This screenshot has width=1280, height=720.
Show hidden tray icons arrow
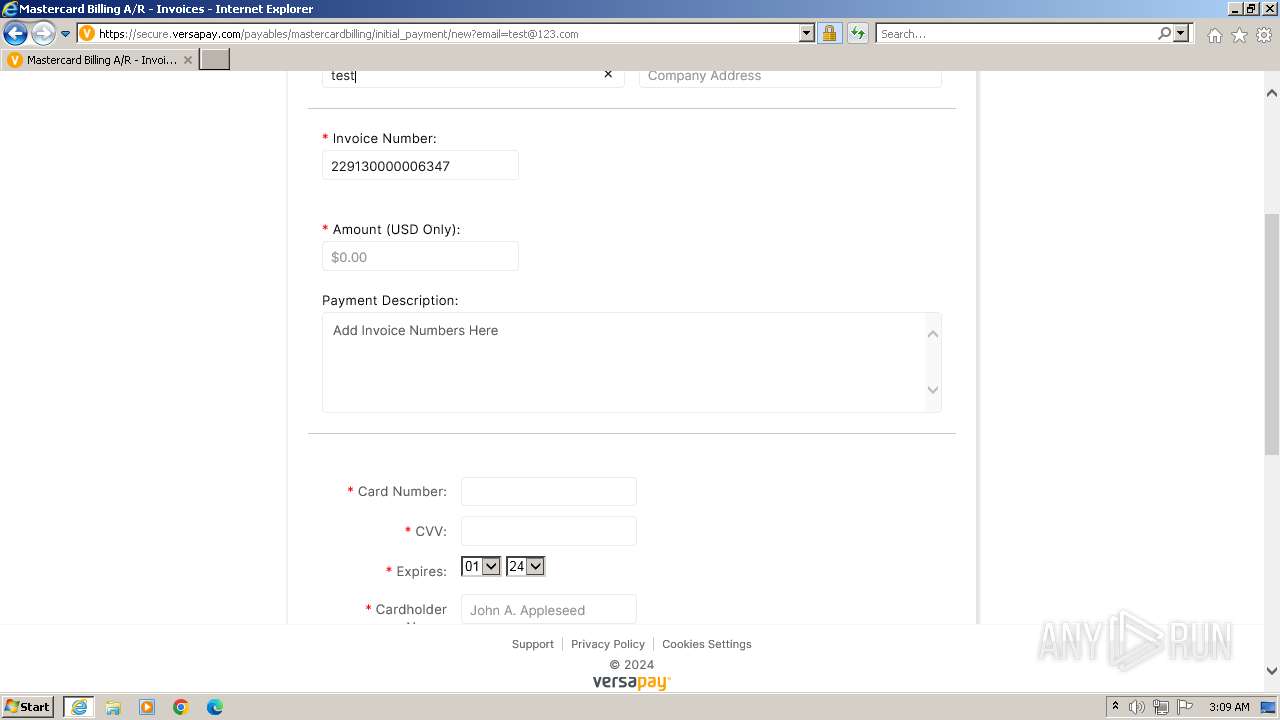click(x=1115, y=707)
